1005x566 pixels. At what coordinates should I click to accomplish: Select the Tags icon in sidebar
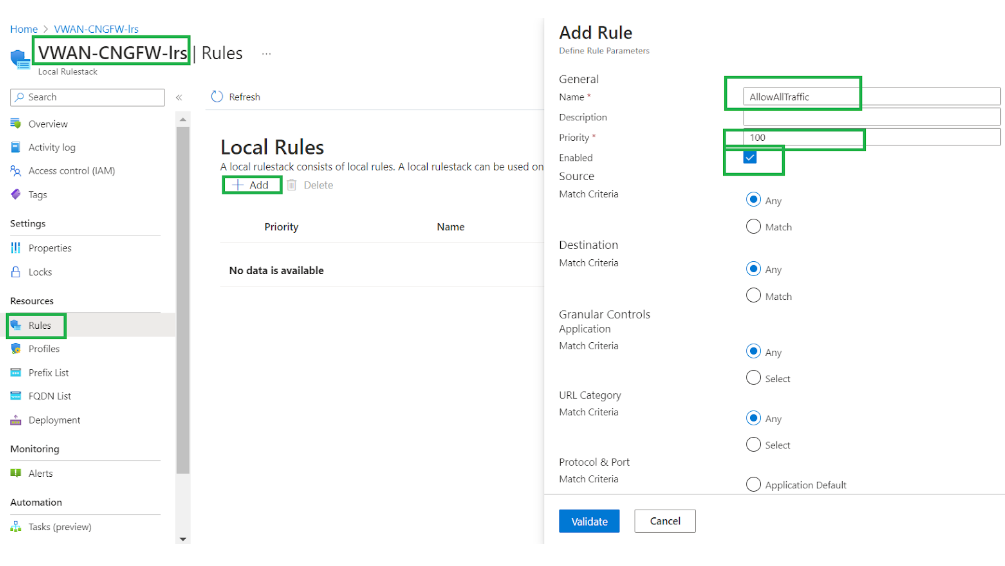(16, 195)
